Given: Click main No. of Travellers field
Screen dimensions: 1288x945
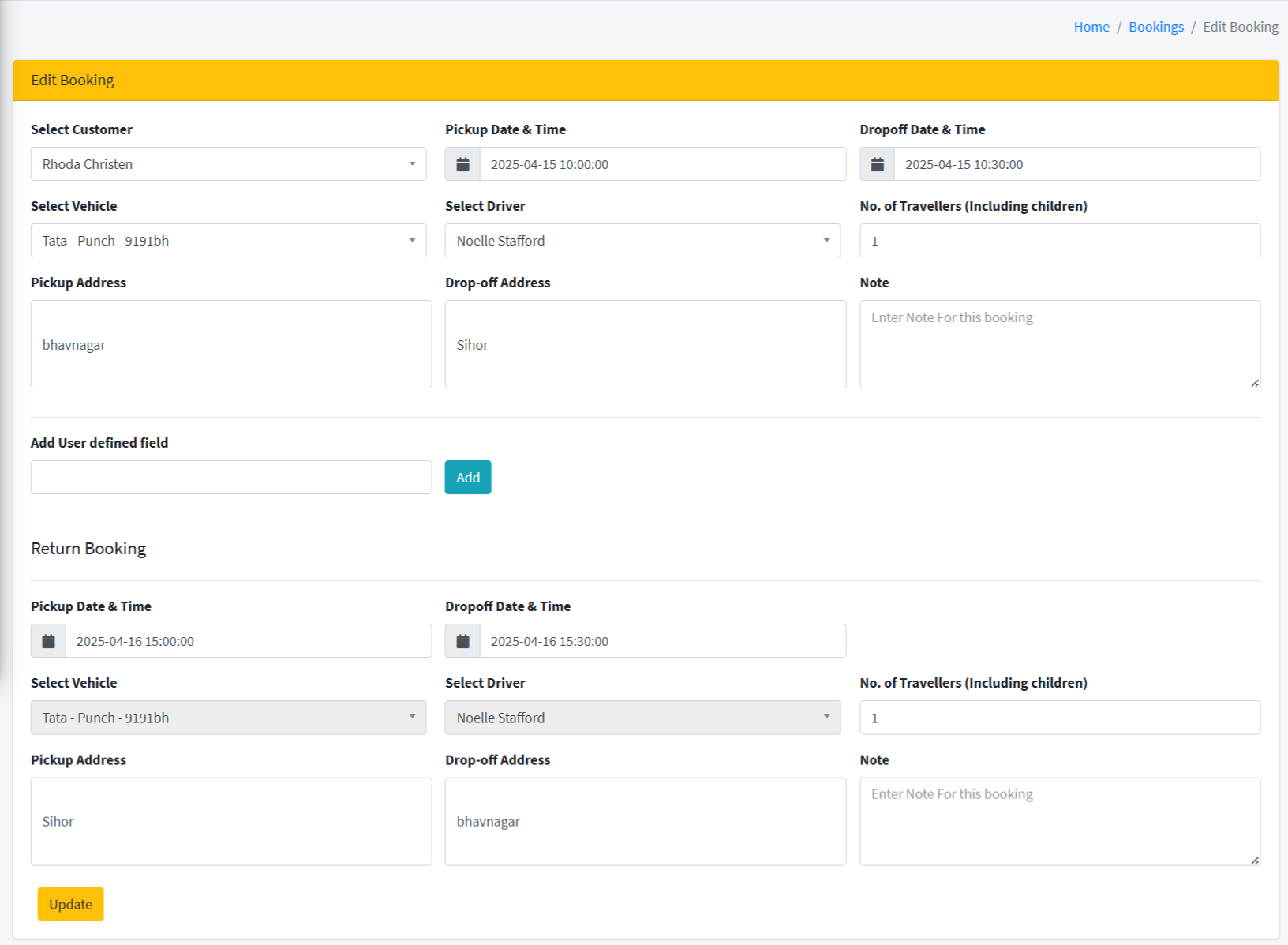Looking at the screenshot, I should click(x=1059, y=241).
